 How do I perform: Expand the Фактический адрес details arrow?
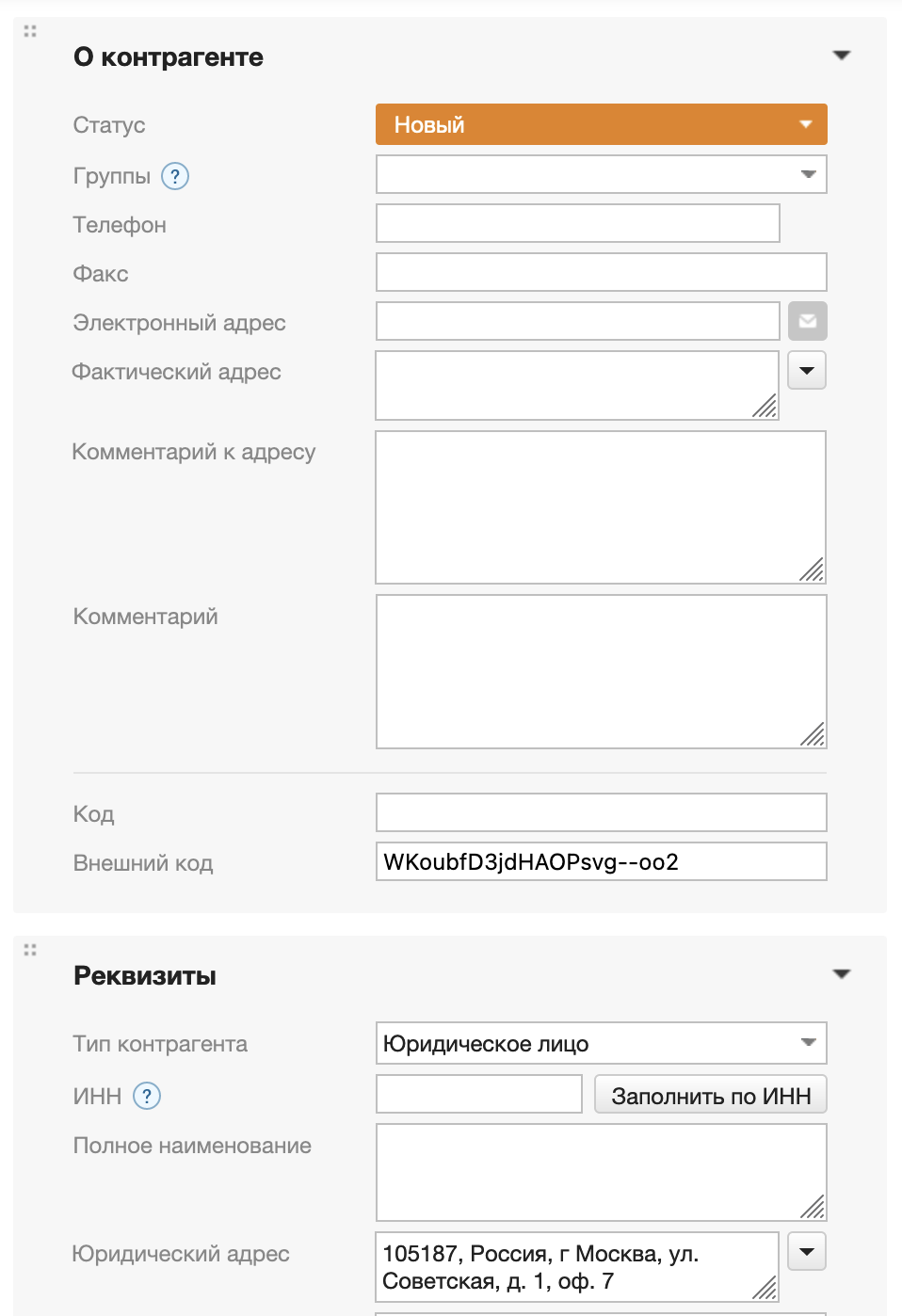pos(807,371)
